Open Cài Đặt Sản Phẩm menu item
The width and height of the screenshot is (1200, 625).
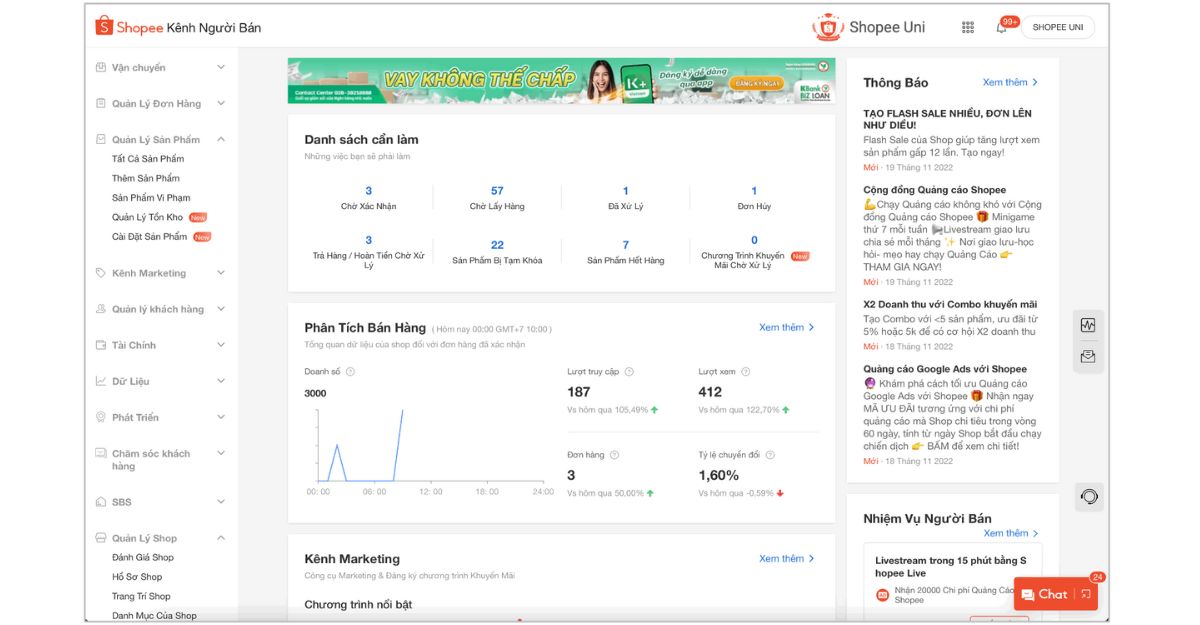pyautogui.click(x=150, y=237)
